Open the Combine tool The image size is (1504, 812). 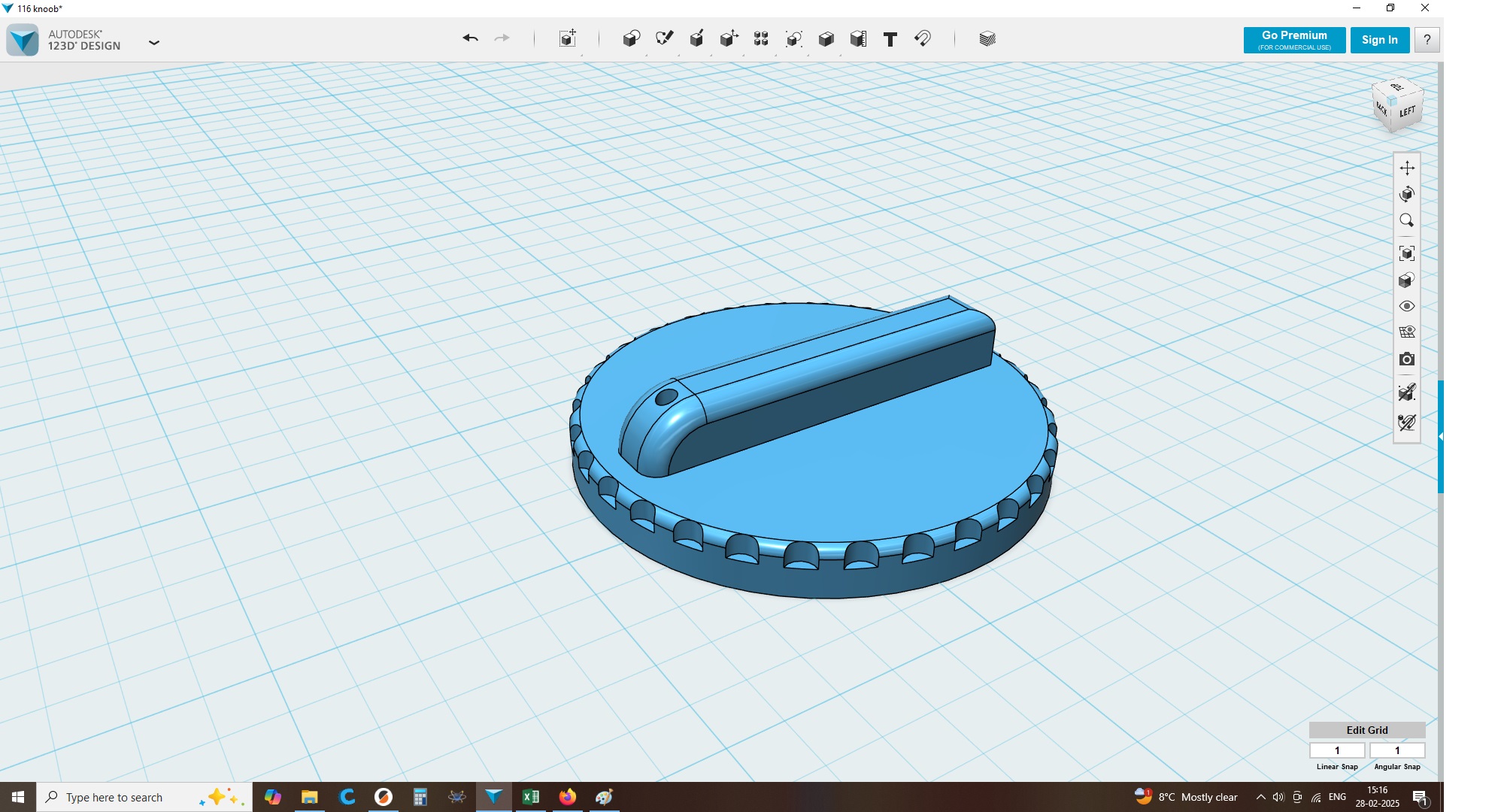coord(826,38)
